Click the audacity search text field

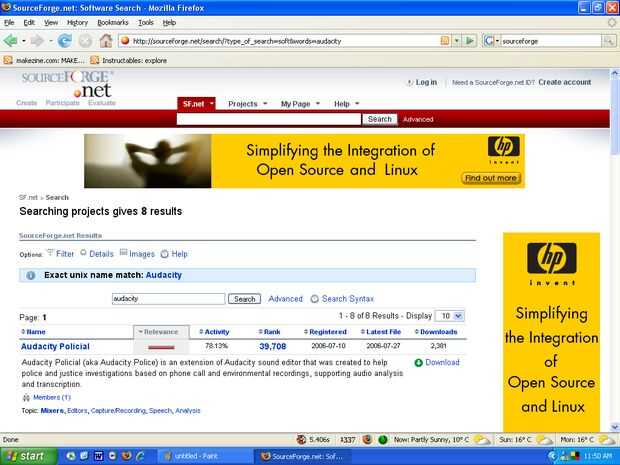[168, 299]
